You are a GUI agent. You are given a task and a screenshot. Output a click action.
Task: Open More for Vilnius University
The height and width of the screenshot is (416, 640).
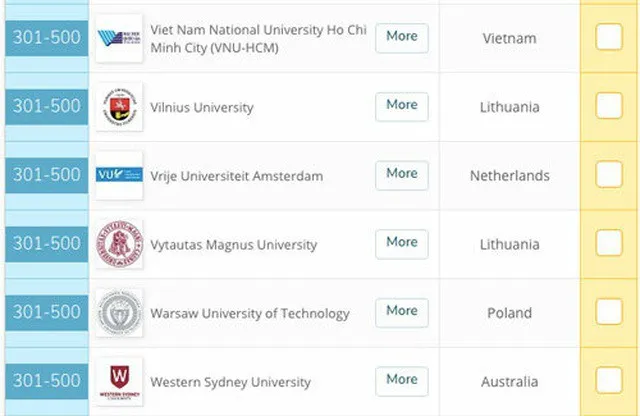point(402,107)
